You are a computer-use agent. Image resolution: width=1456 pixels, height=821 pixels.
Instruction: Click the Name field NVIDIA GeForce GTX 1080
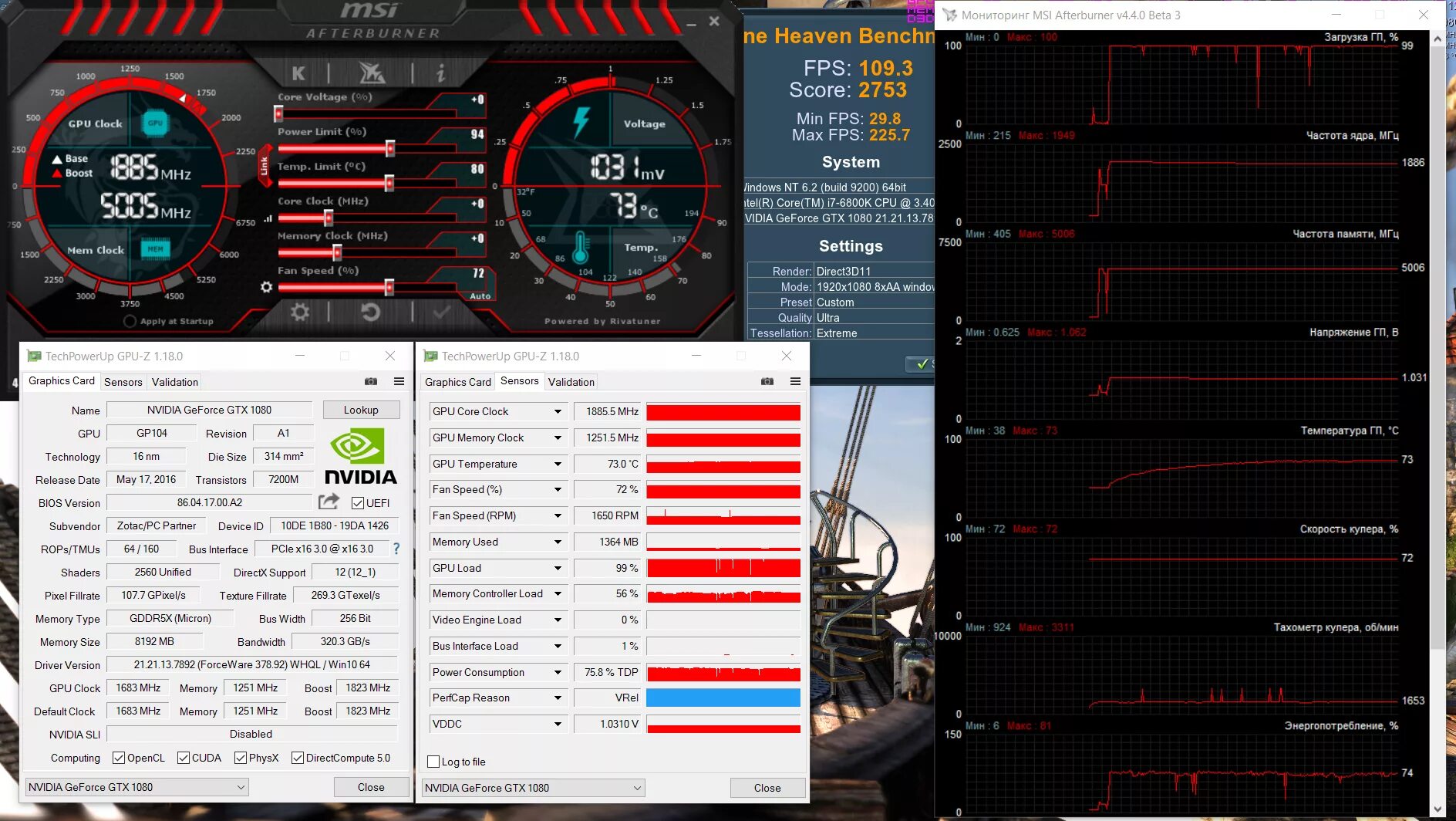[209, 410]
